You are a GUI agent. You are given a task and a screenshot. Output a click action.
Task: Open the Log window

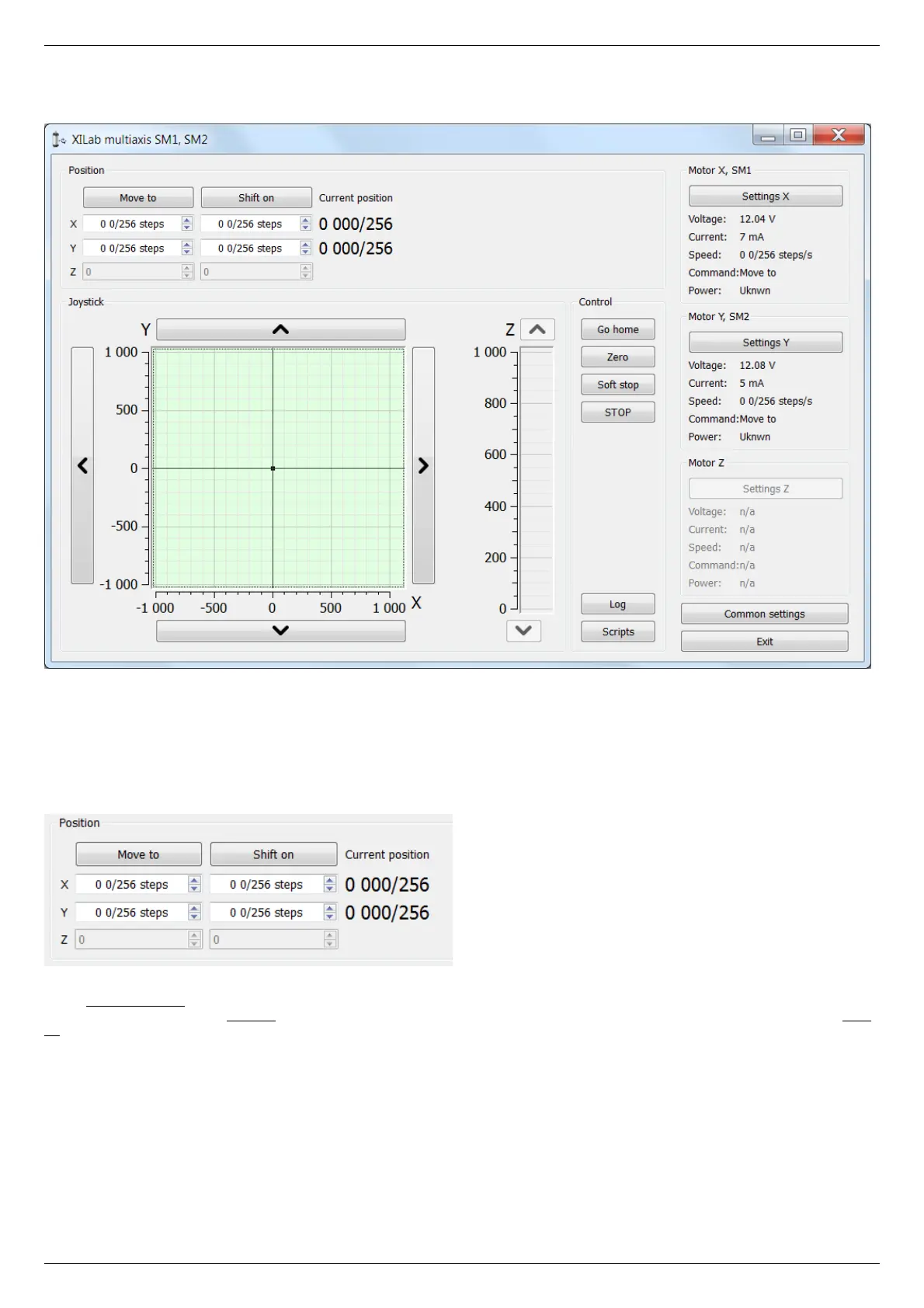[x=618, y=604]
